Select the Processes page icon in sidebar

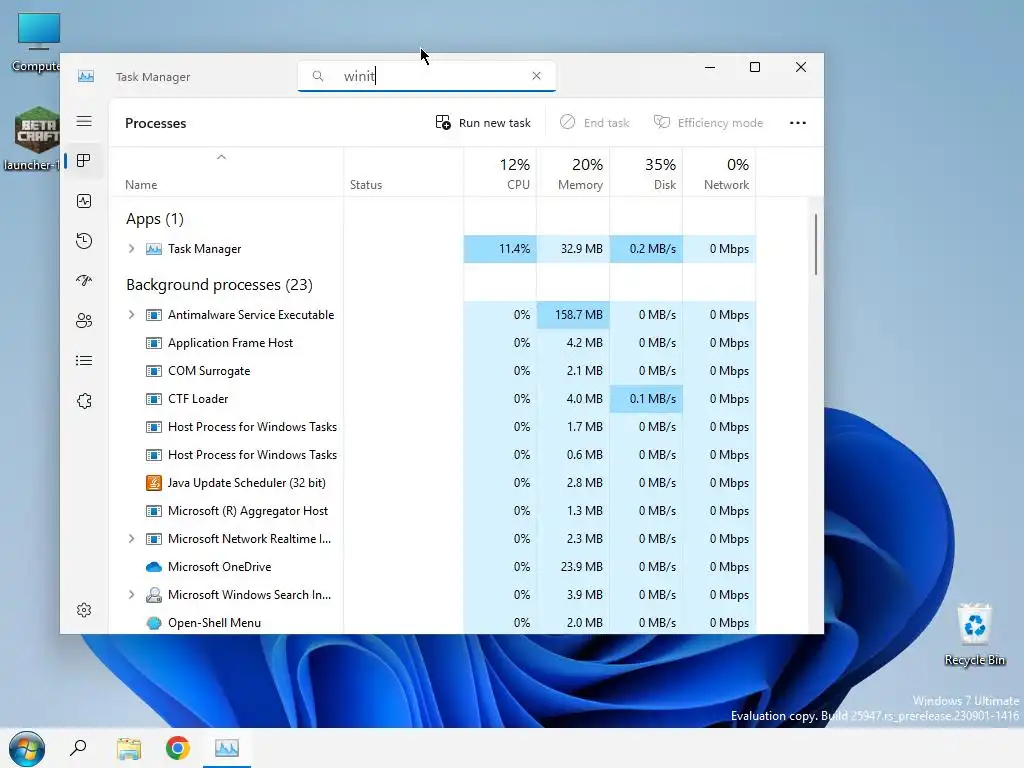coord(84,161)
